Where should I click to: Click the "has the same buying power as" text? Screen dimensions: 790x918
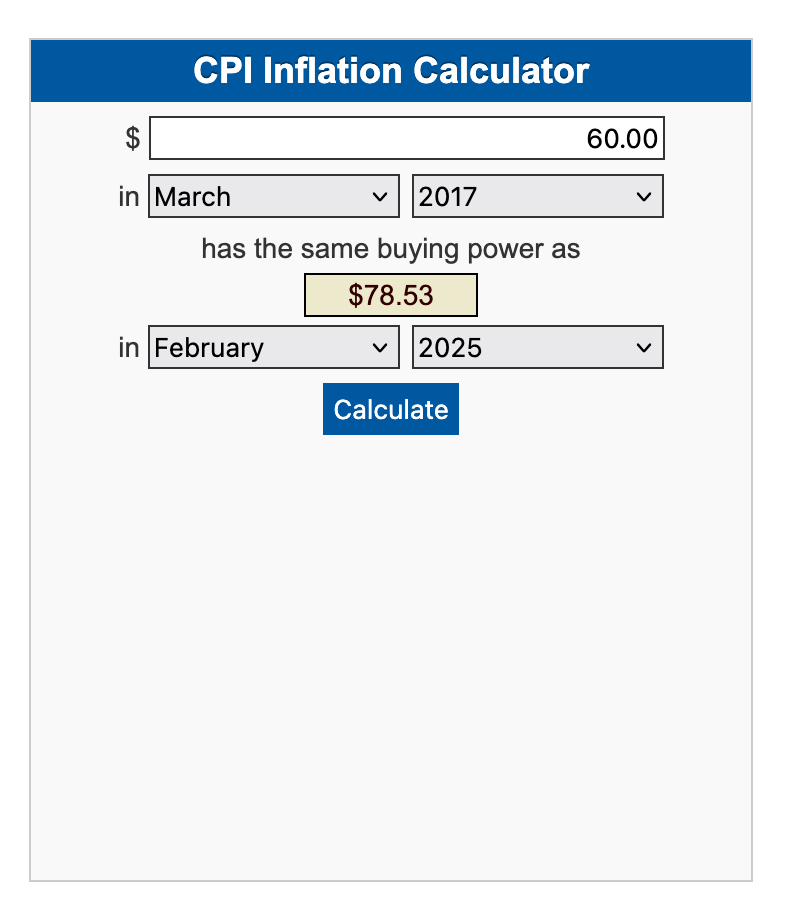[x=391, y=248]
